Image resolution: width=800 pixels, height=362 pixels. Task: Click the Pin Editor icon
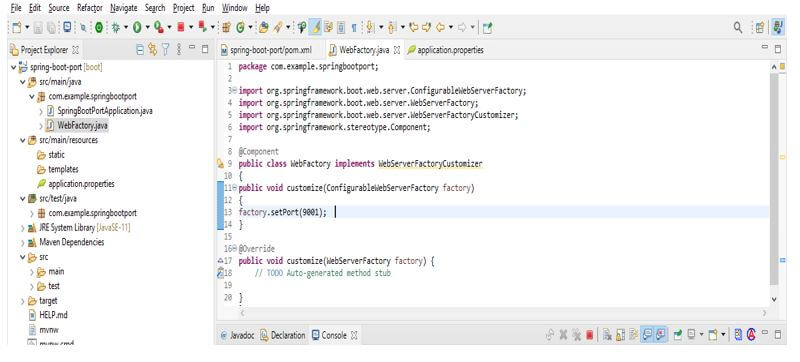[487, 28]
